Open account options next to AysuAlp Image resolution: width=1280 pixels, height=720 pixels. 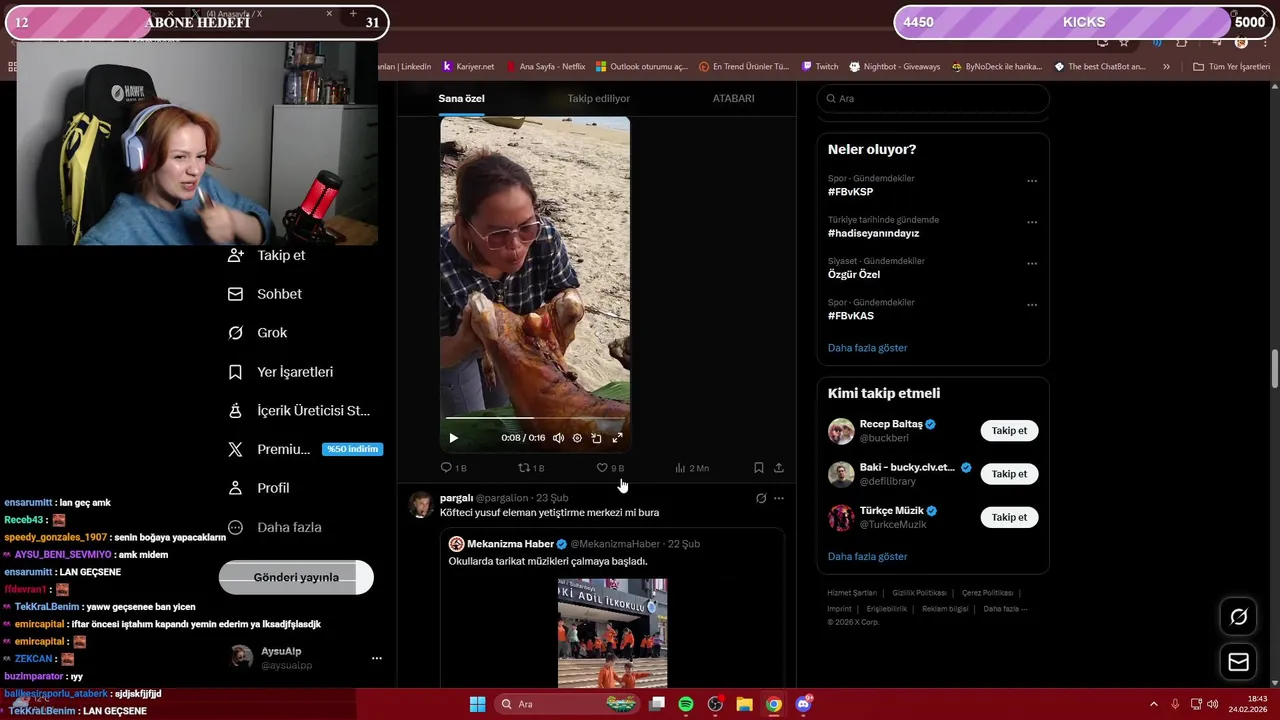pyautogui.click(x=377, y=658)
